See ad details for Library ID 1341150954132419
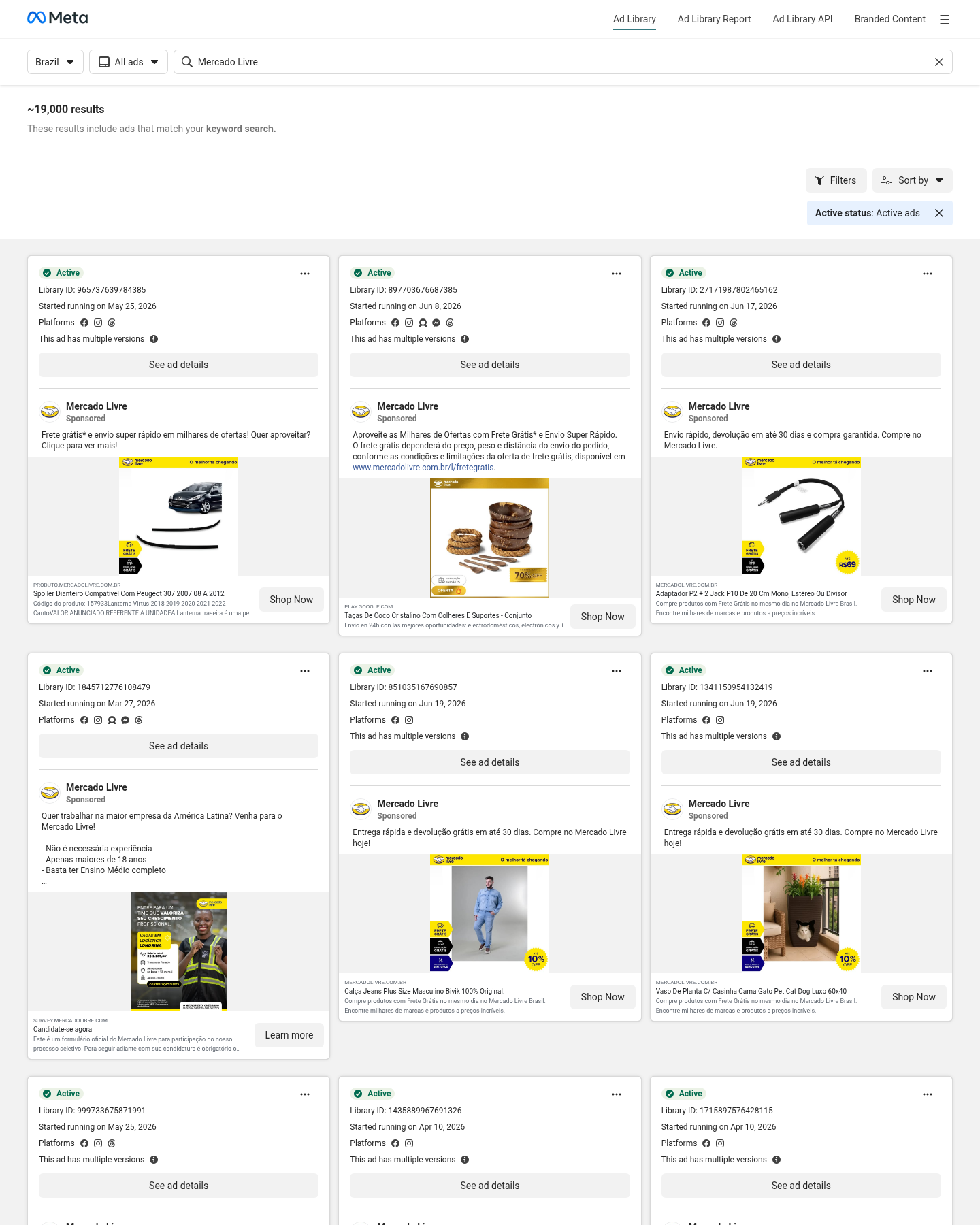The image size is (980, 1225). (801, 762)
